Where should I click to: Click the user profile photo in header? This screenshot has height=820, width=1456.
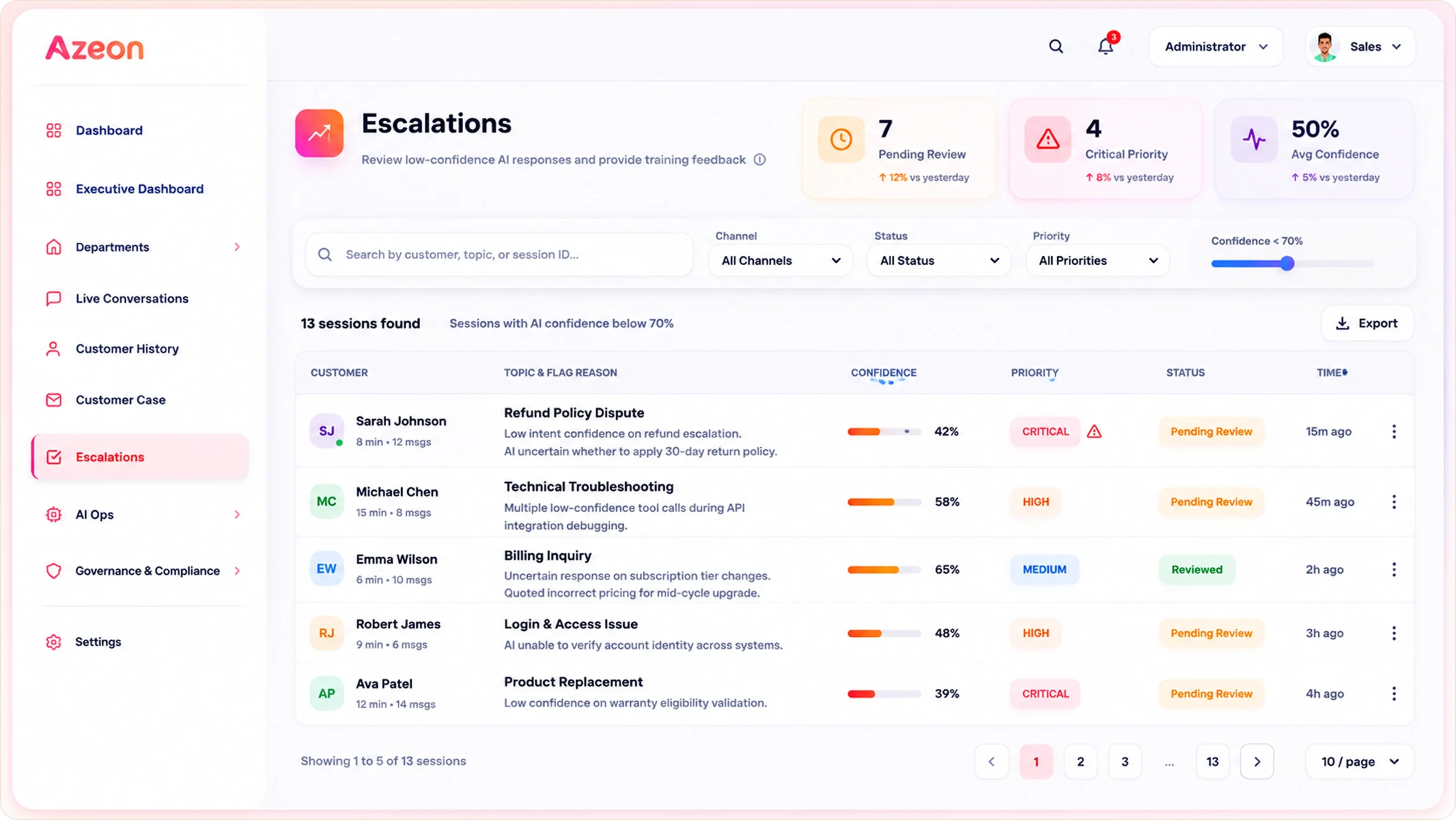(x=1325, y=47)
